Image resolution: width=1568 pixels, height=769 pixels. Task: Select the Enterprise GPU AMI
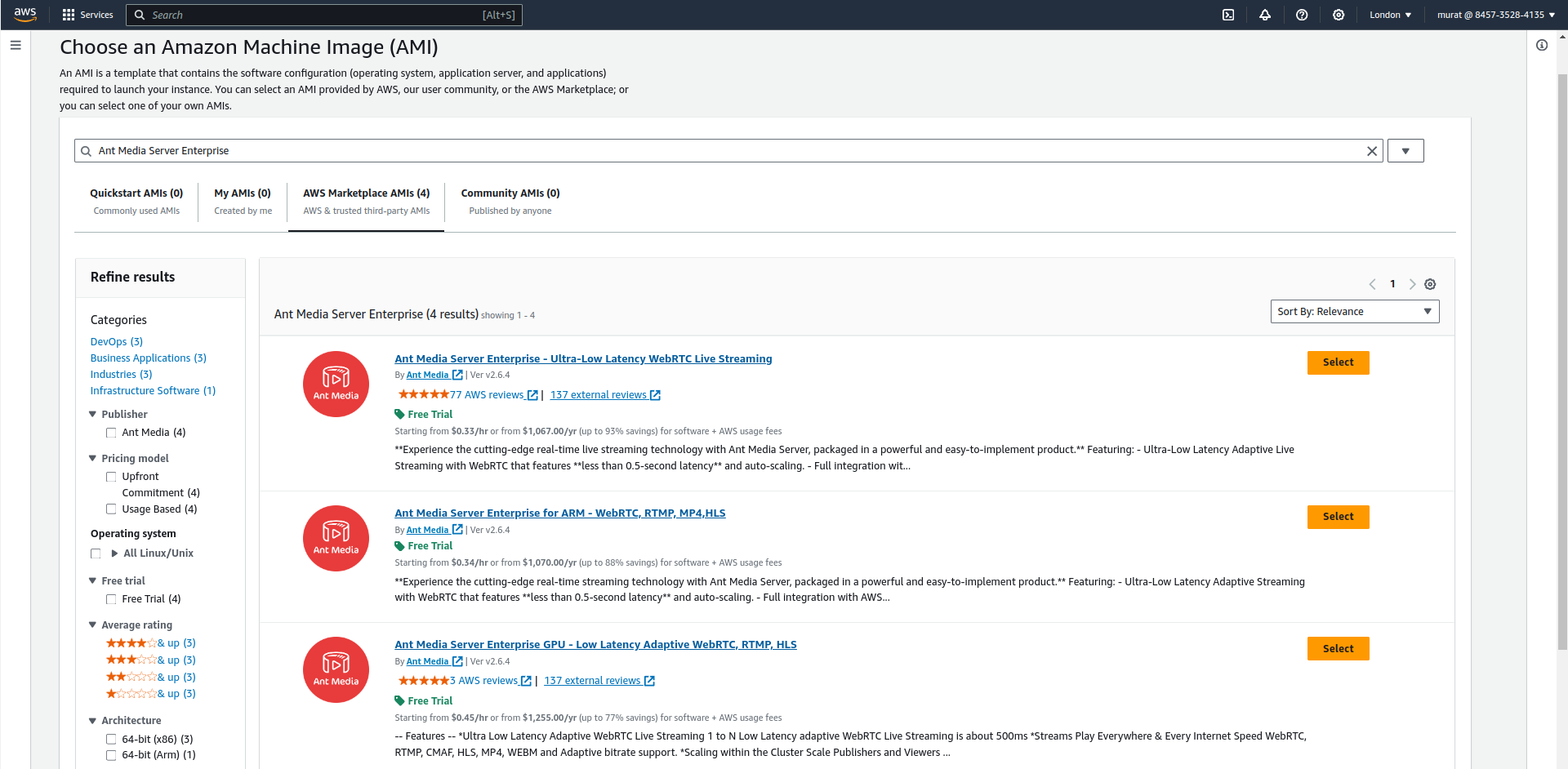1338,649
